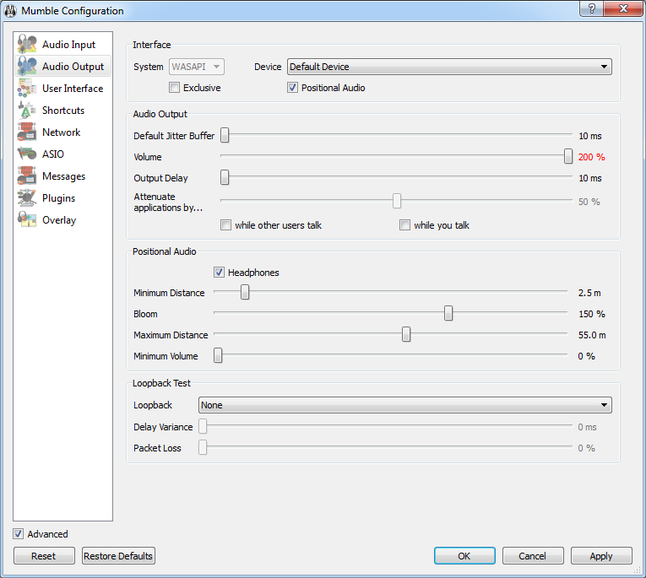Image resolution: width=646 pixels, height=578 pixels.
Task: Open the Audio Input settings icon
Action: tap(27, 45)
